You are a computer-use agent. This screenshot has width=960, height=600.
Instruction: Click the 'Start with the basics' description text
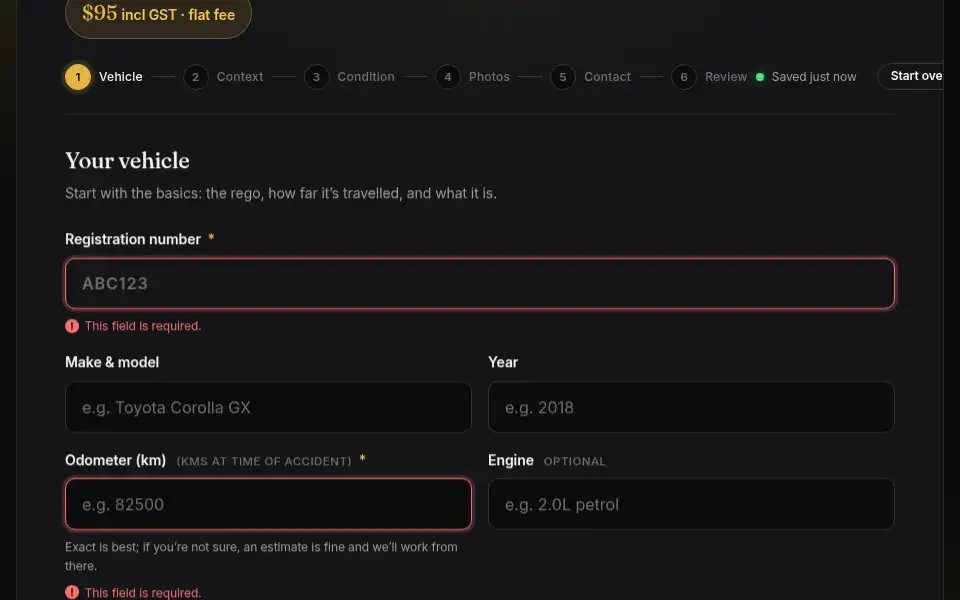281,193
